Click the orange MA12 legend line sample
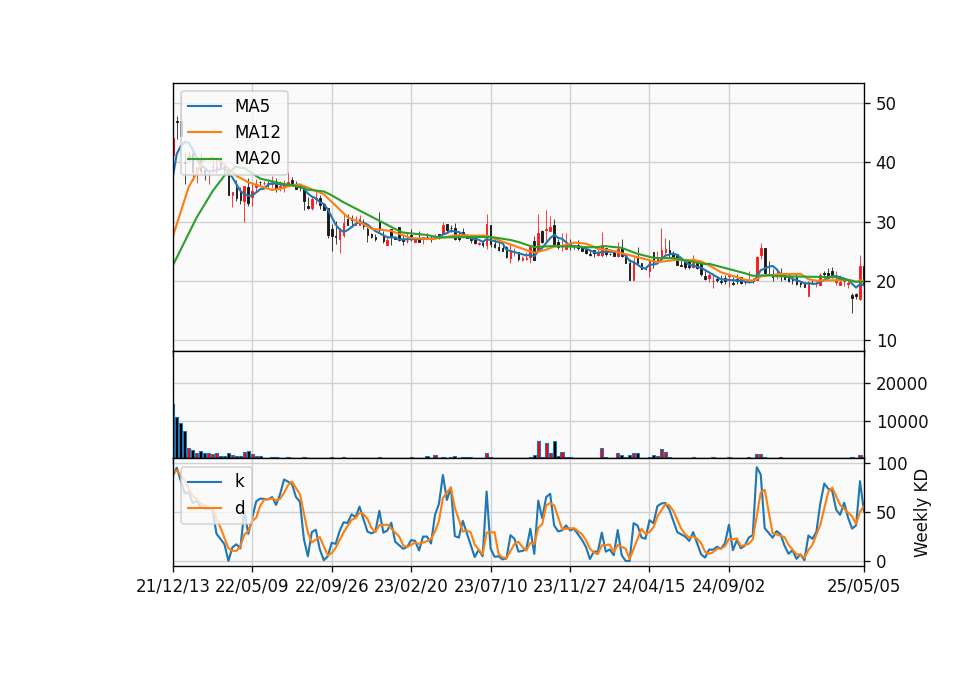The image size is (960, 690). tap(204, 132)
